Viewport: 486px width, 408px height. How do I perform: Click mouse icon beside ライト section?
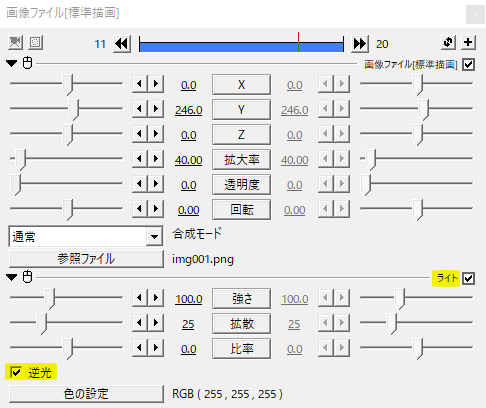point(27,277)
